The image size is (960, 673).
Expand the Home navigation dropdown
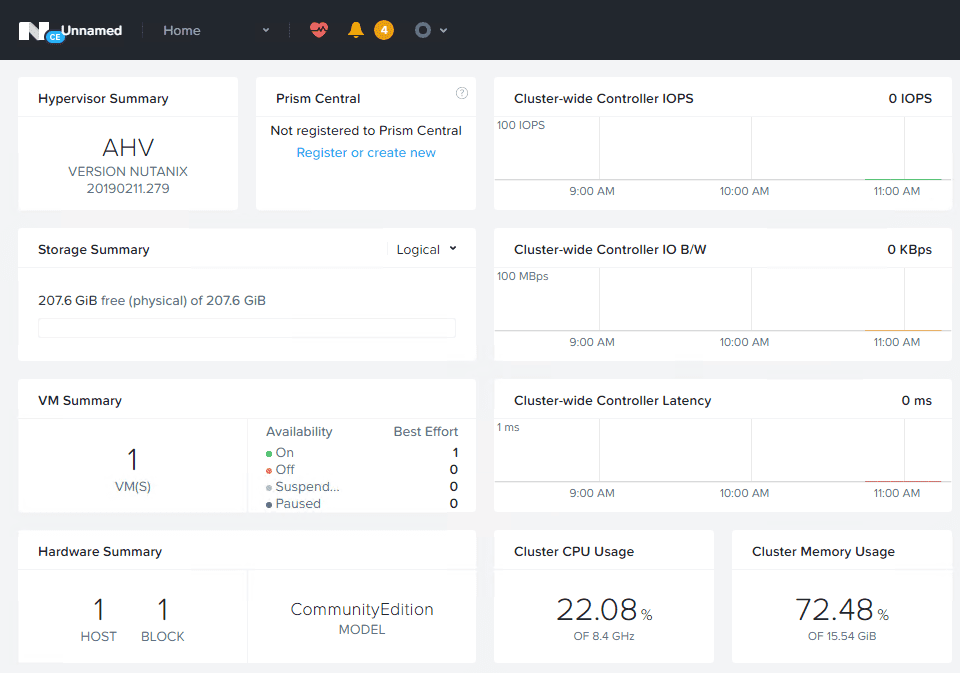[x=266, y=30]
